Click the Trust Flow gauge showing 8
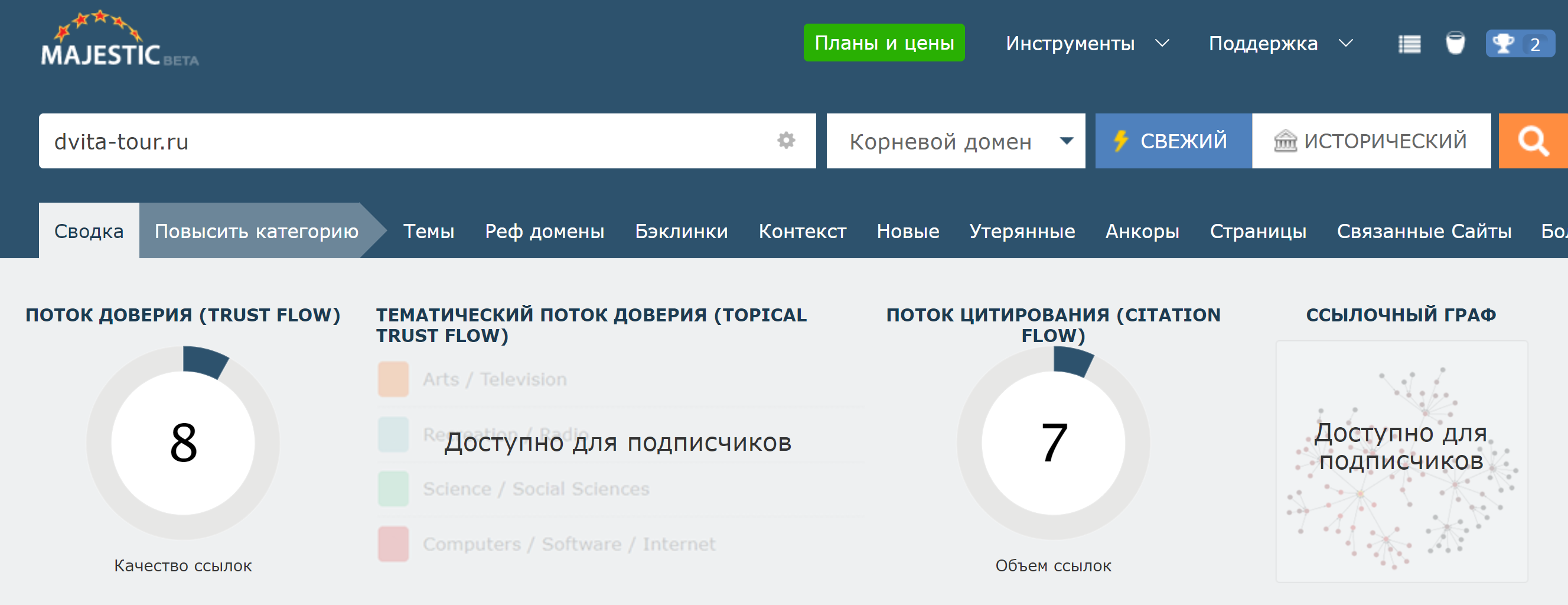 click(183, 443)
